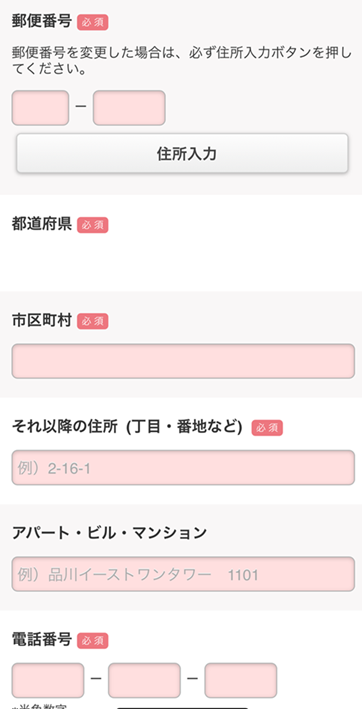Viewport: 362px width, 709px height.
Task: Click the 必須 badge beside 市区町村
Action: [x=93, y=321]
